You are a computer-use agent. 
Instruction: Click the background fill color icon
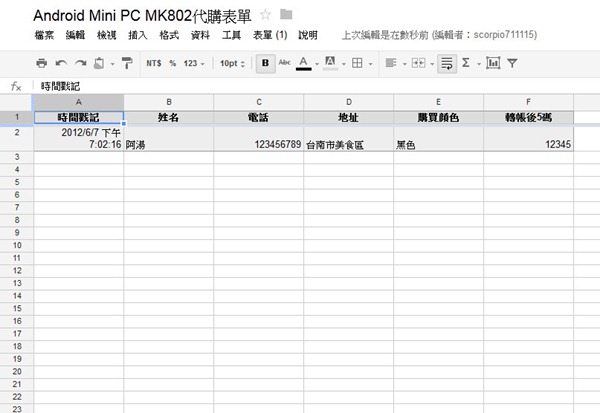pos(330,63)
